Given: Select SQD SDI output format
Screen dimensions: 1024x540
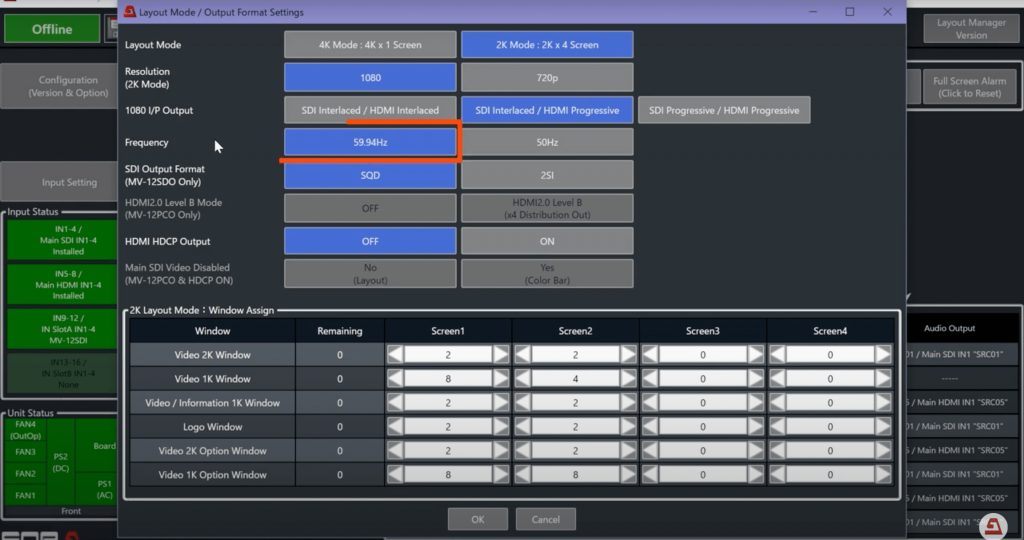Looking at the screenshot, I should pyautogui.click(x=370, y=175).
